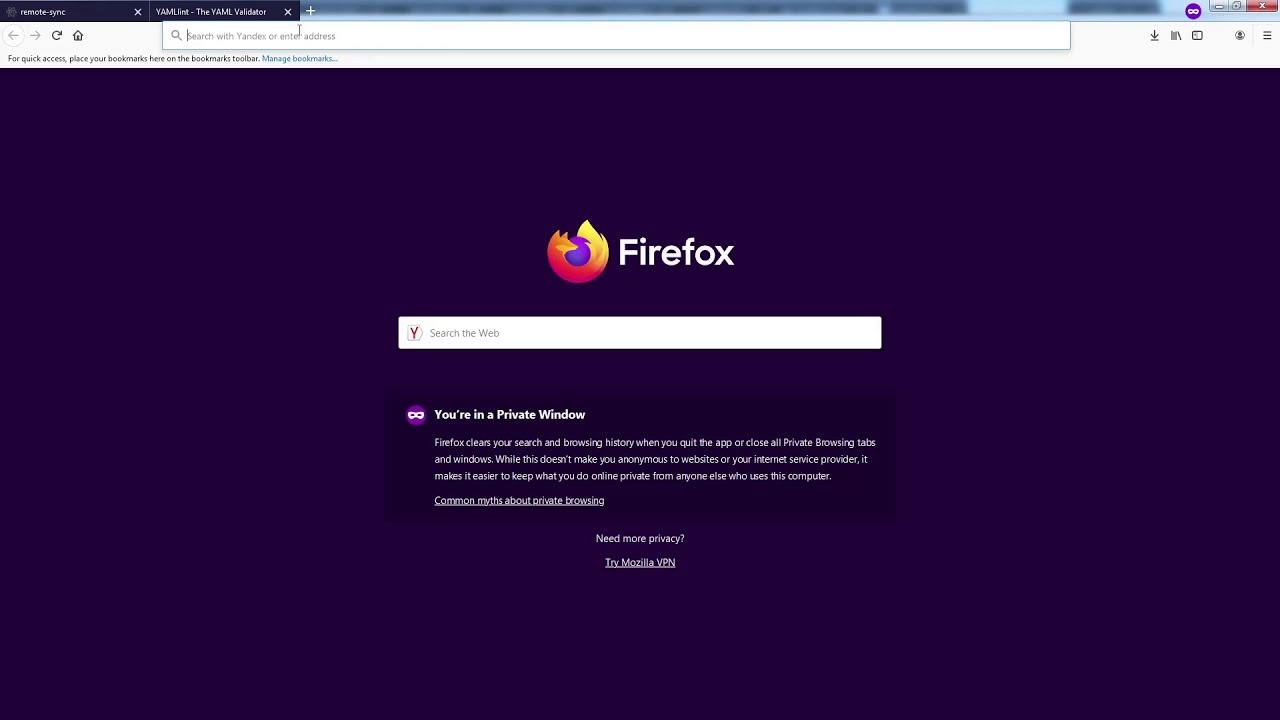
Task: Click the 'Need more privacy?' text
Action: tap(640, 539)
